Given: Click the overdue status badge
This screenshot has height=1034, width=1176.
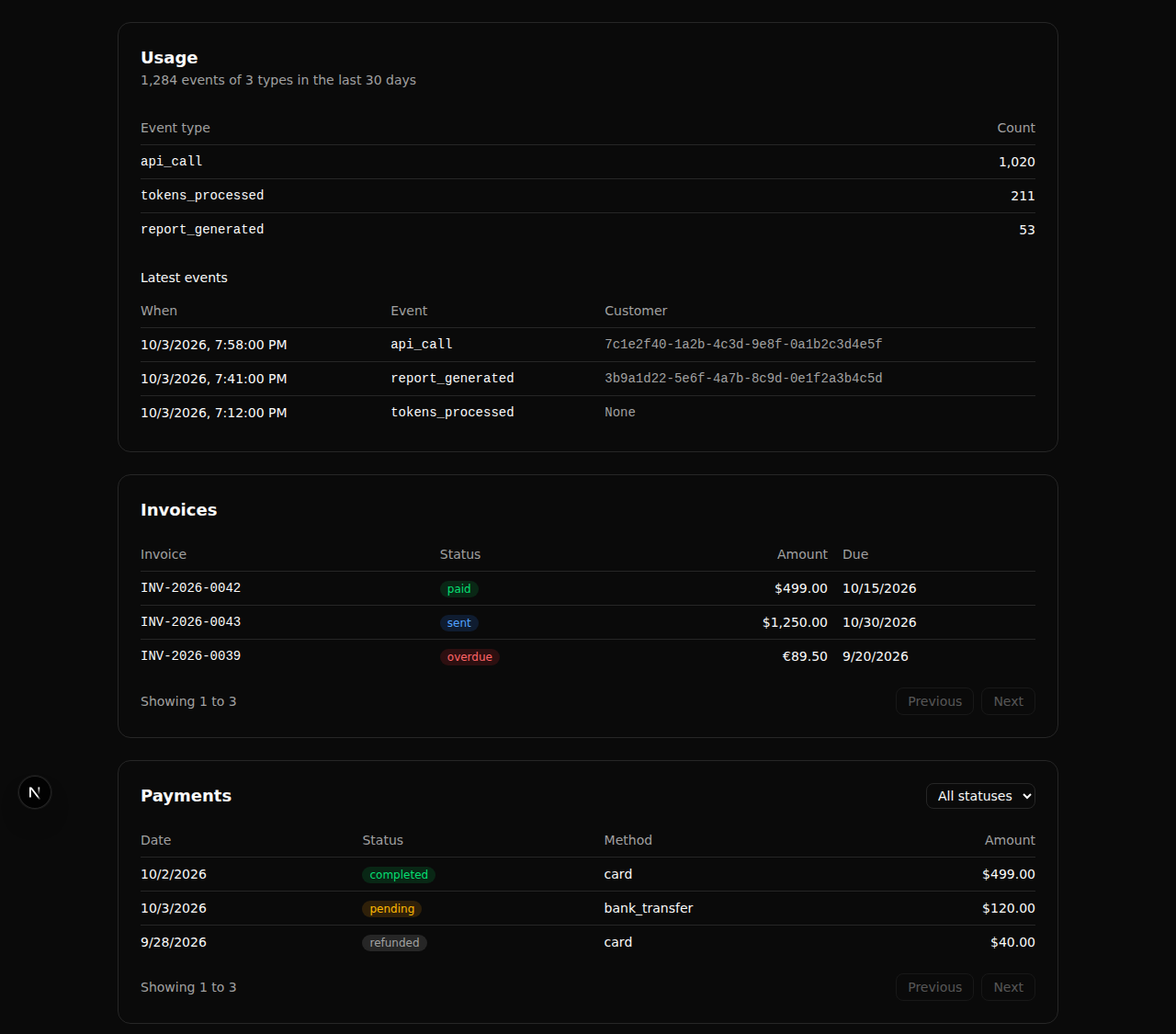Looking at the screenshot, I should click(x=469, y=657).
